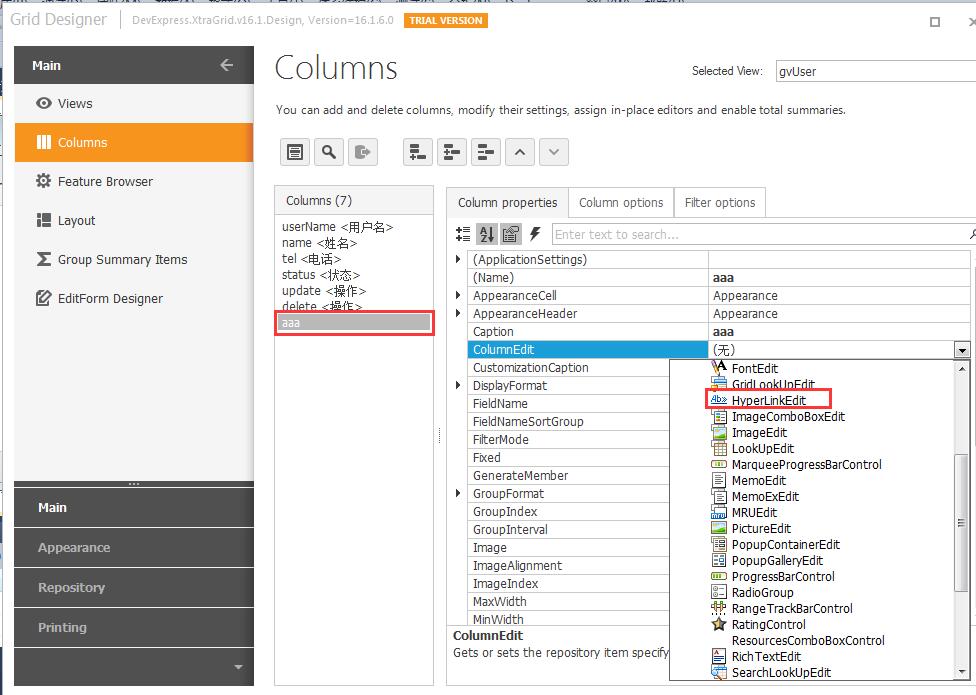This screenshot has width=976, height=695.
Task: Select RatingControl from the editor list
Action: pos(768,625)
